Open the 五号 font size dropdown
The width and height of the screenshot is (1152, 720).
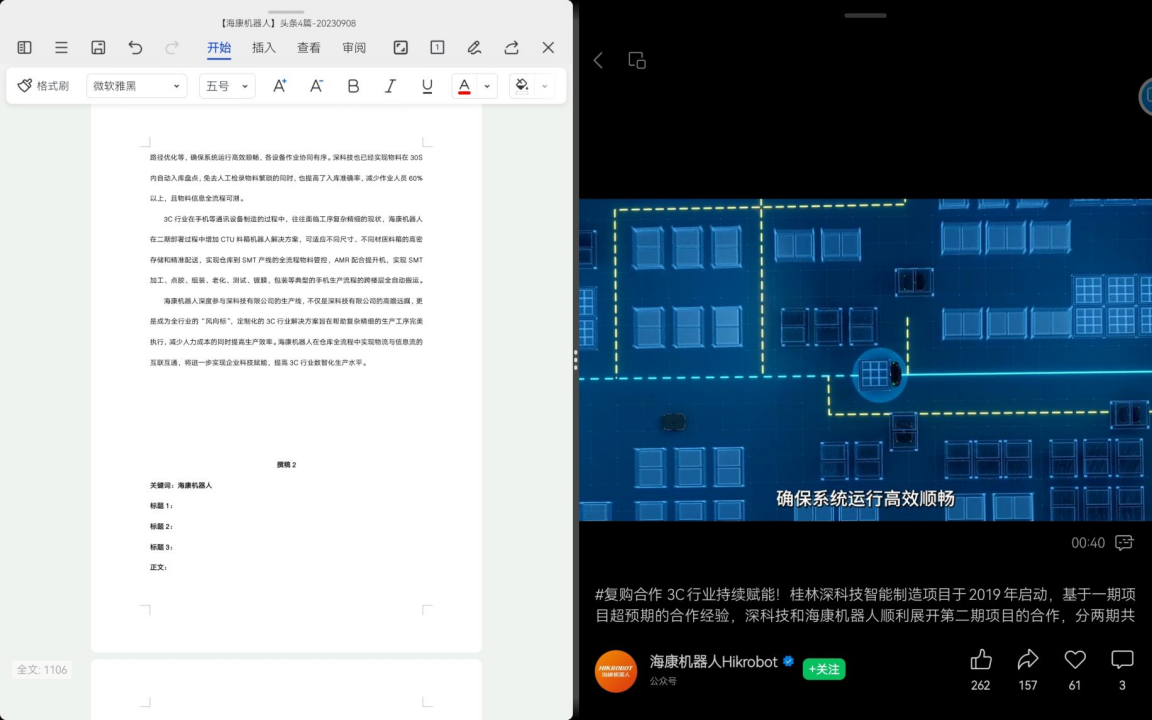tap(227, 86)
